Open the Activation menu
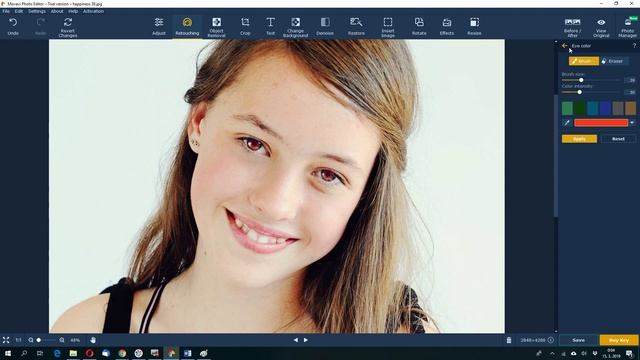640x360 pixels. click(93, 11)
